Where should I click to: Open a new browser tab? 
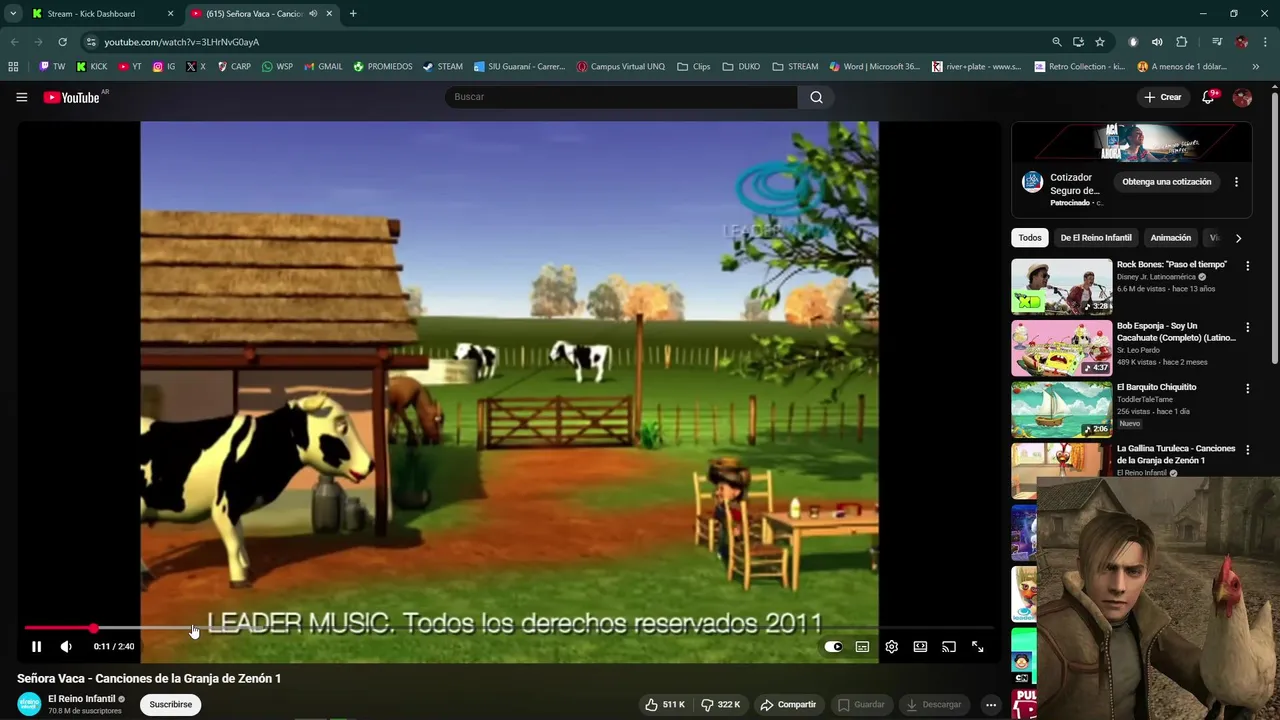[x=353, y=14]
